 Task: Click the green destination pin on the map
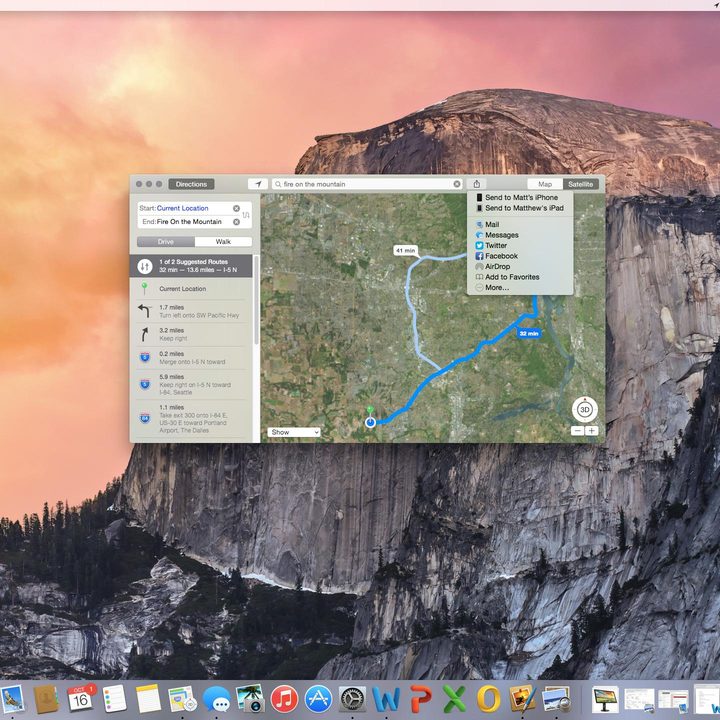pyautogui.click(x=370, y=410)
